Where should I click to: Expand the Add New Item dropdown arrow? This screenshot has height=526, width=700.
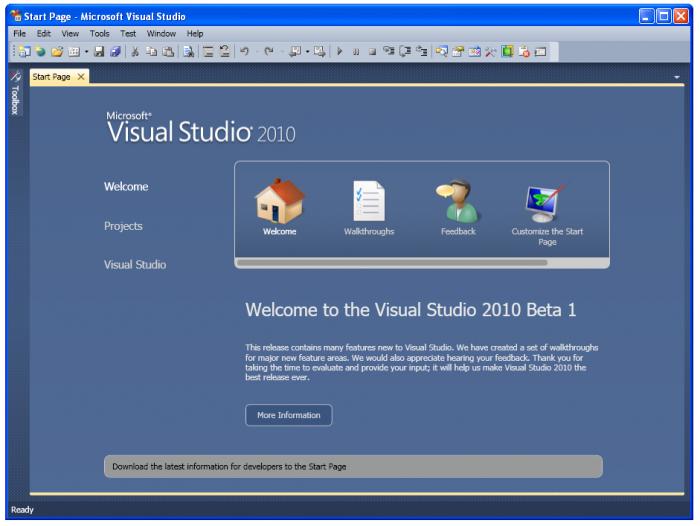86,51
